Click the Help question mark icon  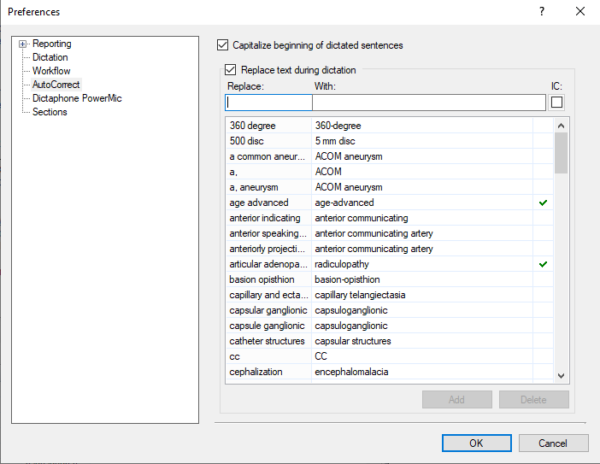(542, 12)
